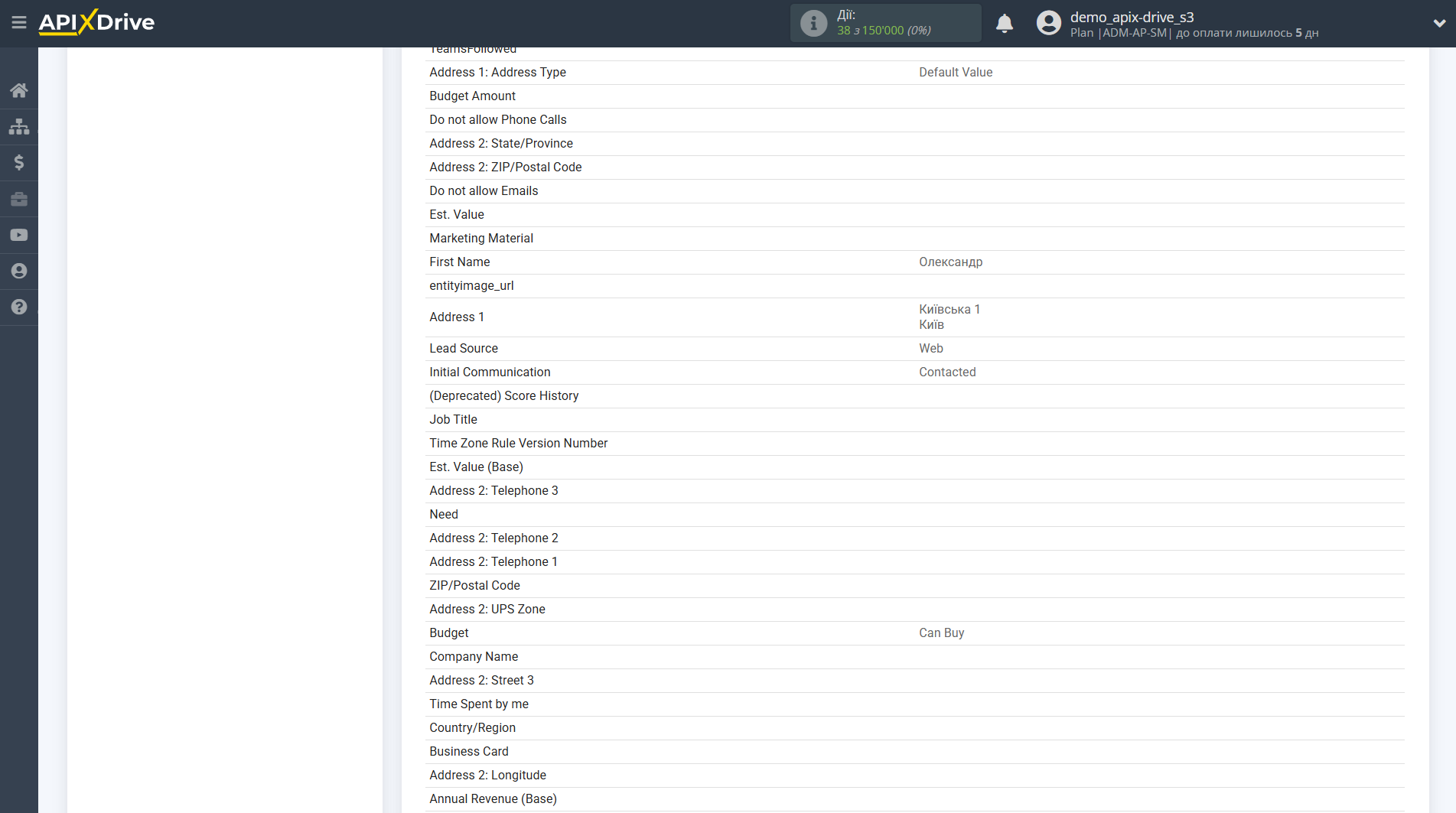1456x813 pixels.
Task: Select 'Do not allow Phone Calls' row
Action: (915, 120)
